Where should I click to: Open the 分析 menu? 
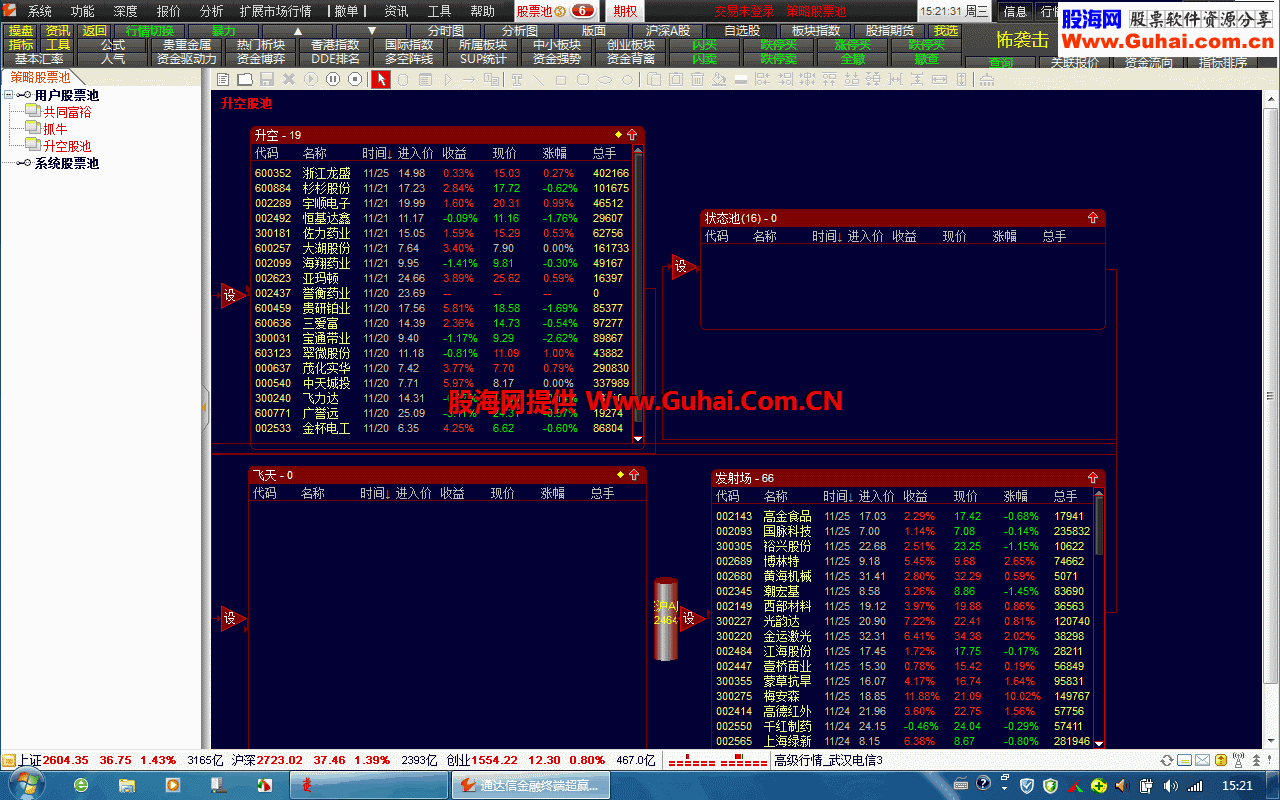click(211, 11)
